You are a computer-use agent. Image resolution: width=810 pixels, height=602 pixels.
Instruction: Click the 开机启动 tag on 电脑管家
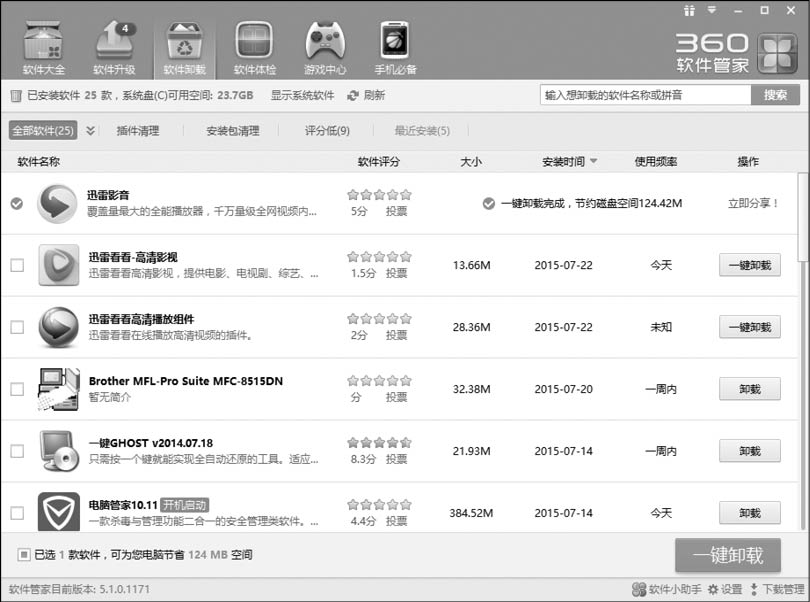click(x=184, y=505)
